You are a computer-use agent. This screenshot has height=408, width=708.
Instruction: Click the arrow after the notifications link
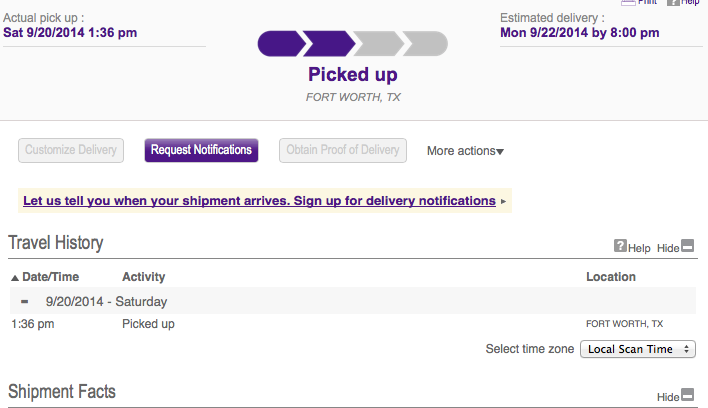(503, 201)
